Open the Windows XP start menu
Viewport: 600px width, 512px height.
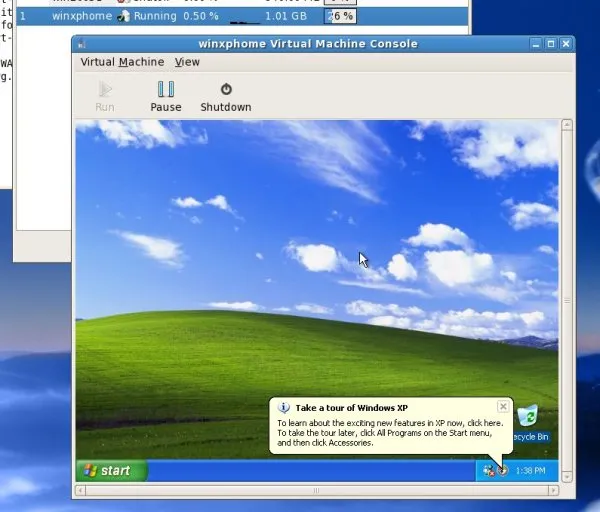coord(111,470)
